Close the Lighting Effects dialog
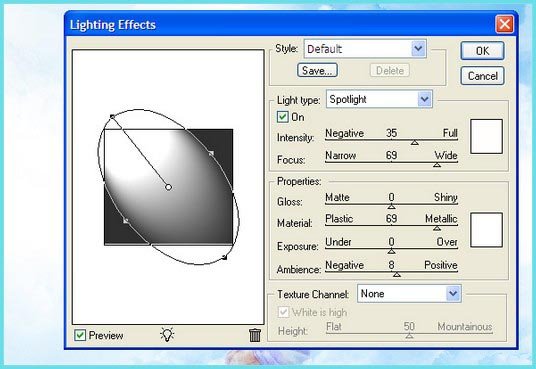 tap(505, 24)
